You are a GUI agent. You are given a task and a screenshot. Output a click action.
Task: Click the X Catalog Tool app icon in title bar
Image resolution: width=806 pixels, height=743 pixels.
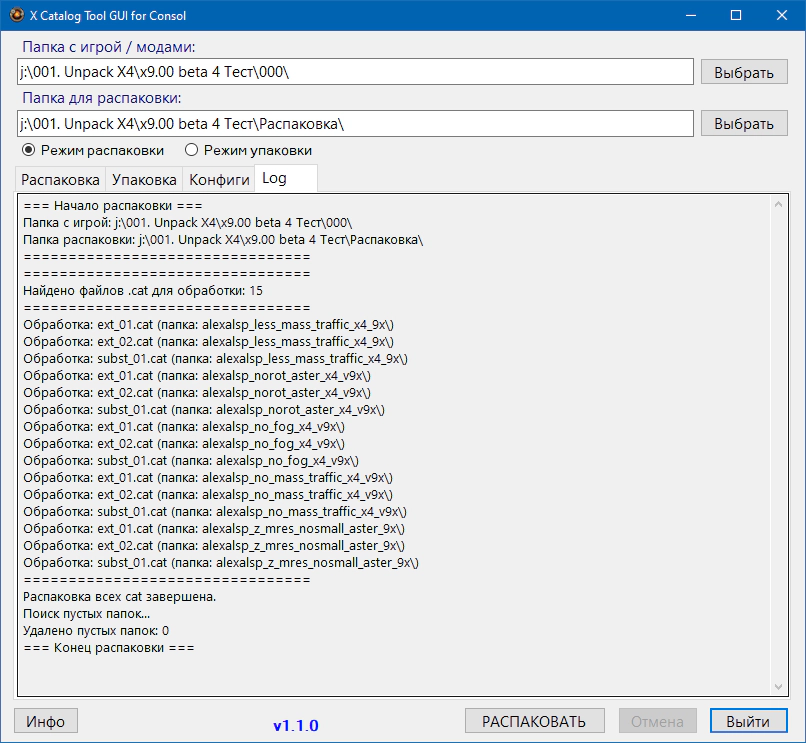pyautogui.click(x=17, y=16)
